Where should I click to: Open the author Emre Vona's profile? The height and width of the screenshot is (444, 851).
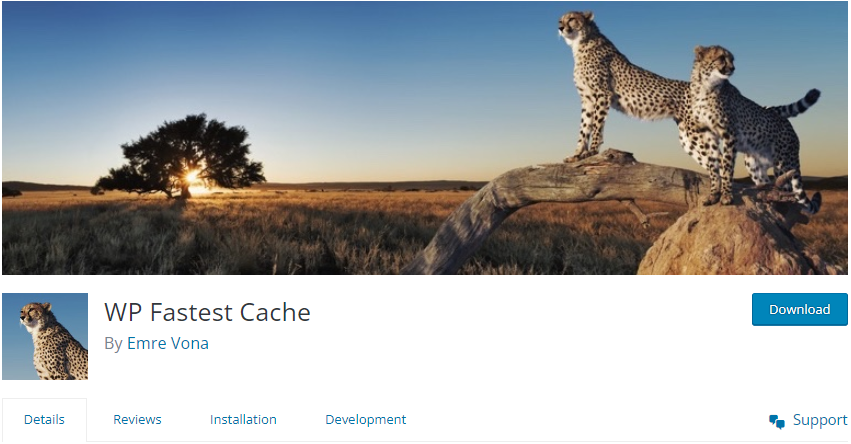click(168, 343)
